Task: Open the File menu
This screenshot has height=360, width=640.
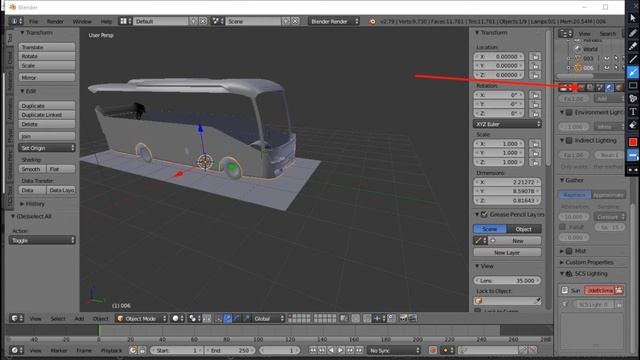Action: [x=33, y=21]
